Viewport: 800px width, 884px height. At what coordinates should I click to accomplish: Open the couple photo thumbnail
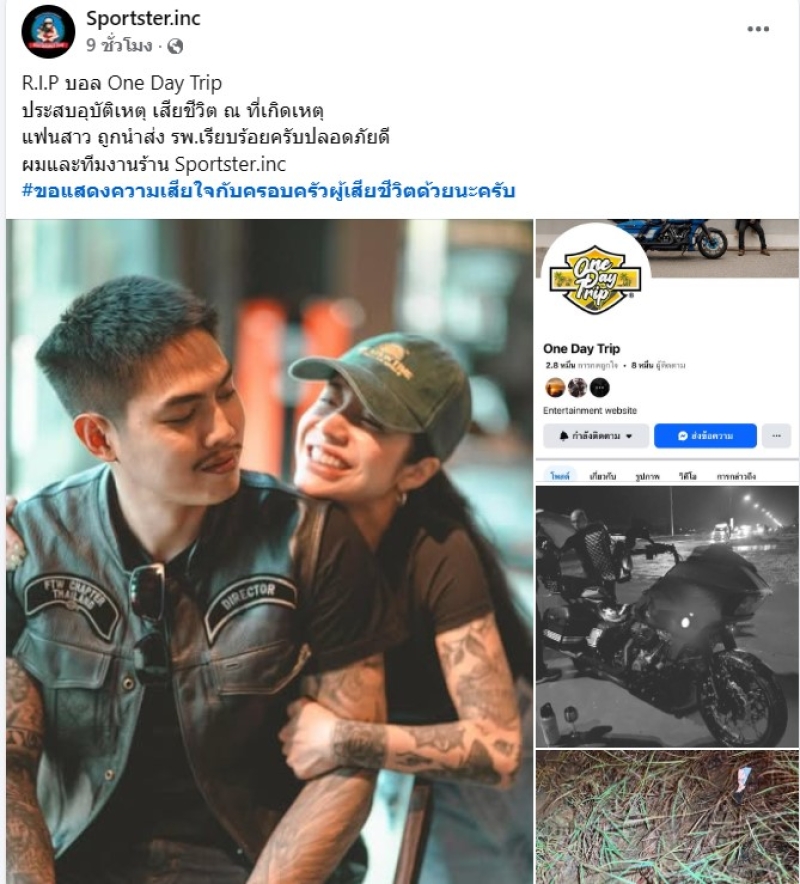[x=269, y=551]
